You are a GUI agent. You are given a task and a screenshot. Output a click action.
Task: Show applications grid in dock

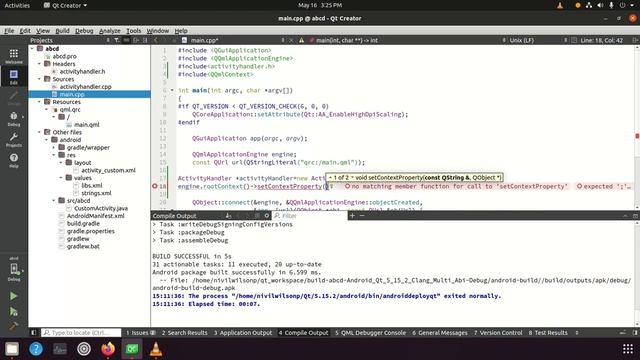[628, 349]
